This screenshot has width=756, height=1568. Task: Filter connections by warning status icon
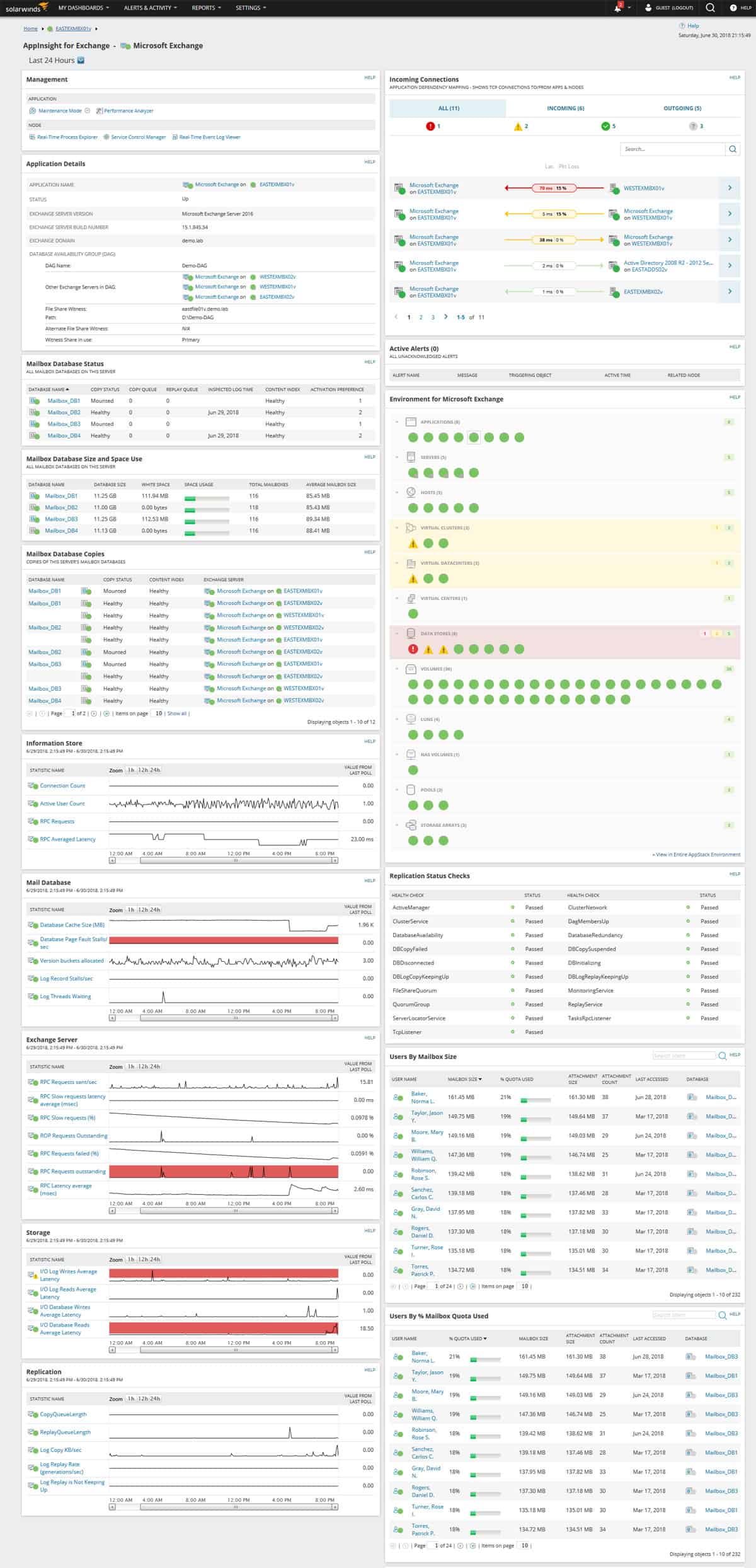(518, 126)
